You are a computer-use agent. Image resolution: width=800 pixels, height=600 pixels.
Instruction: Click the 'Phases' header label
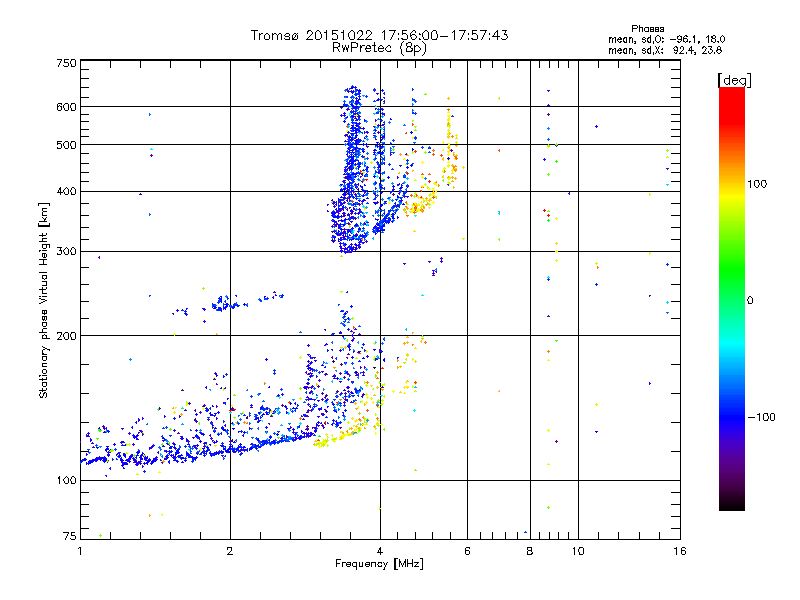647,29
